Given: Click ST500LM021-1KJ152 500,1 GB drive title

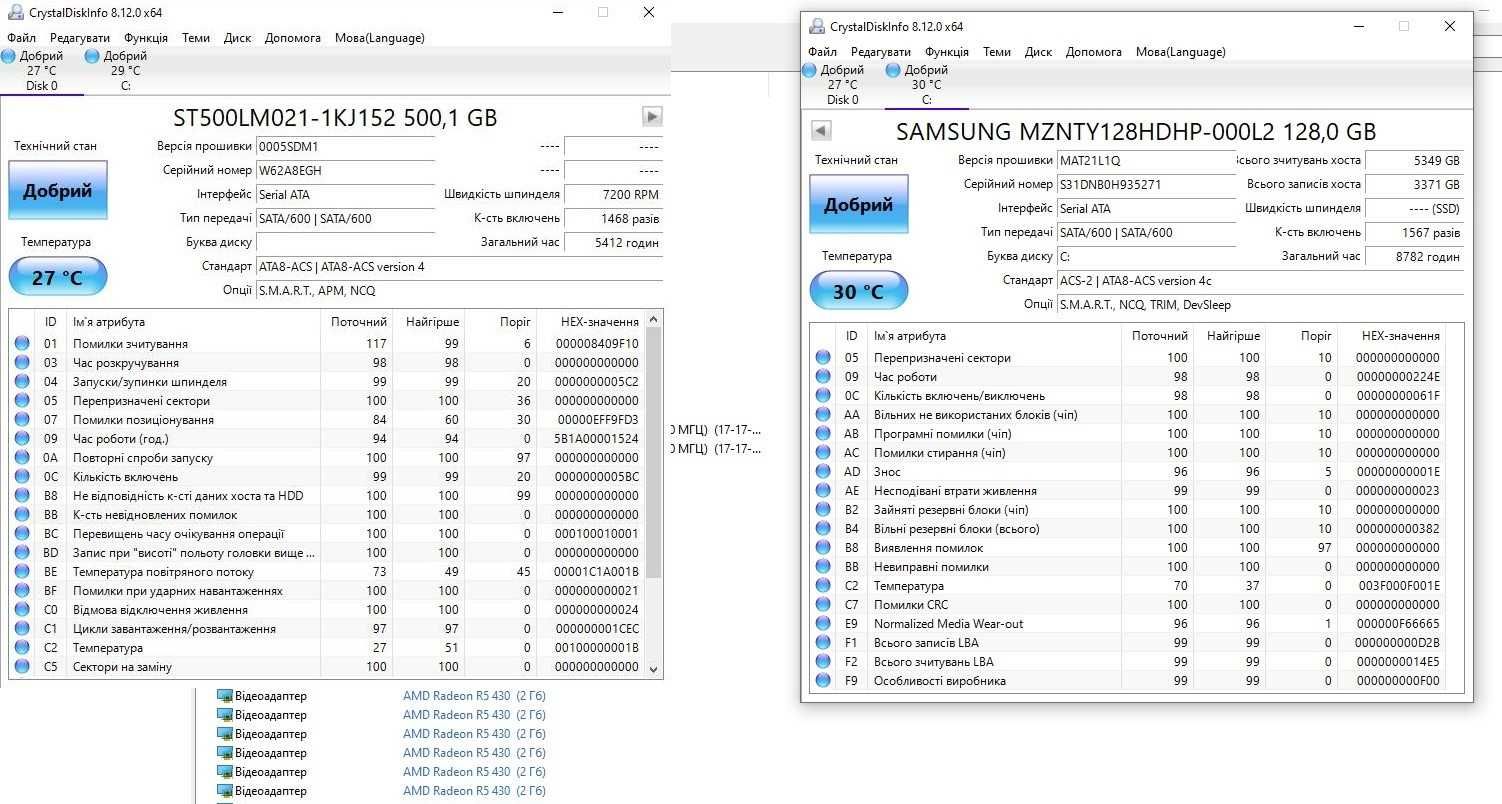Looking at the screenshot, I should [335, 118].
